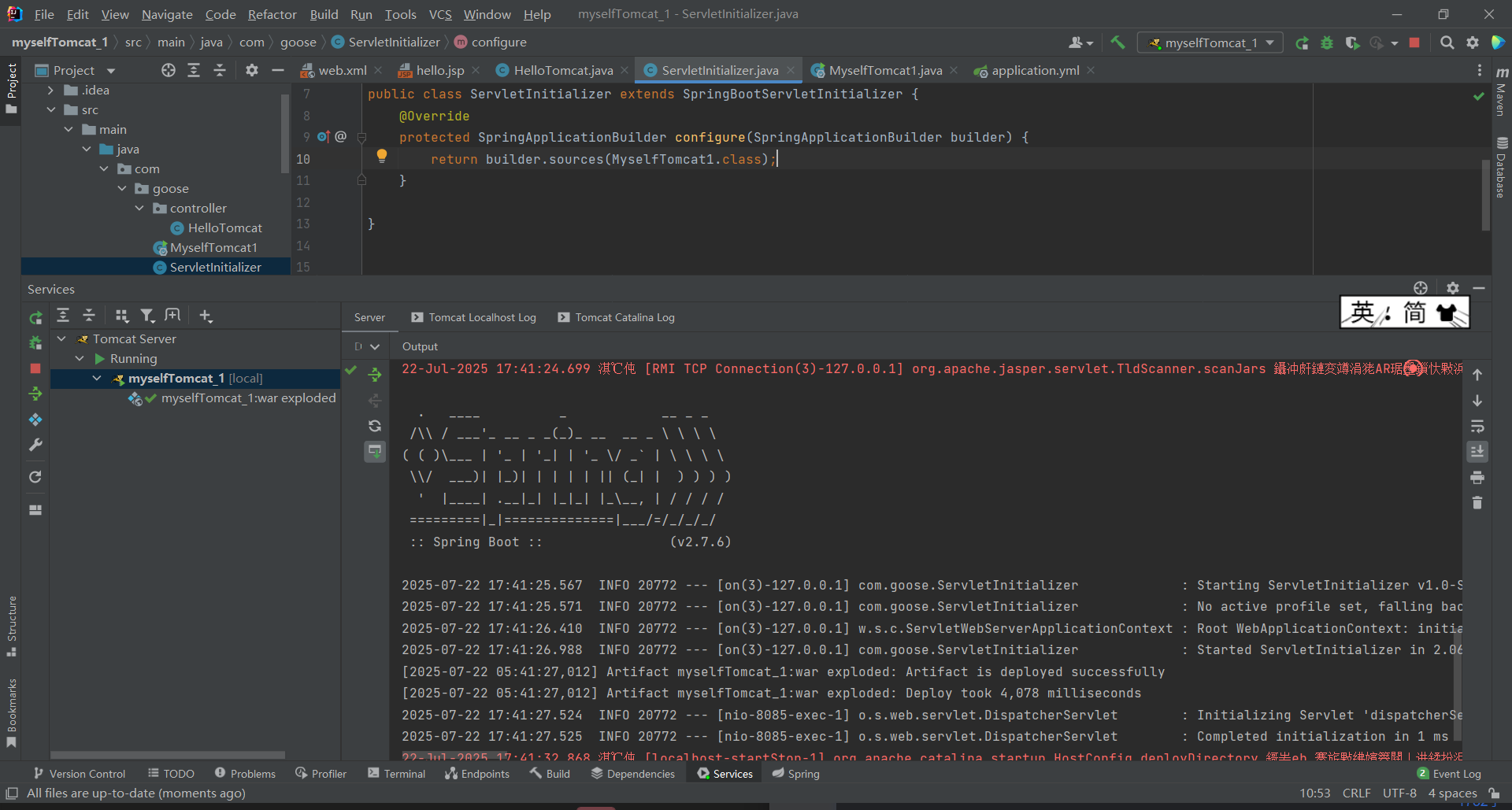Rerun myselfTomcat_1 from the main toolbar
This screenshot has height=810, width=1512.
pos(1303,43)
